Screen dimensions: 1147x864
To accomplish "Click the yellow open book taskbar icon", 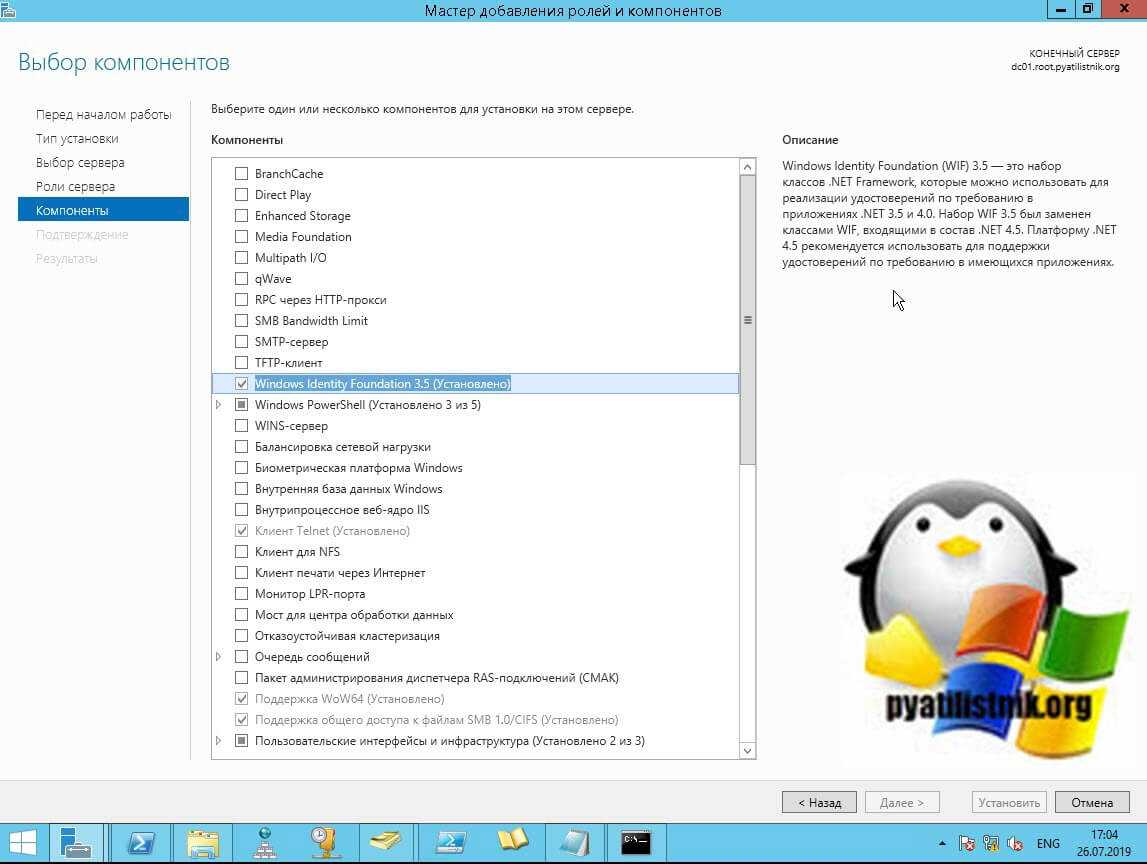I will point(512,842).
